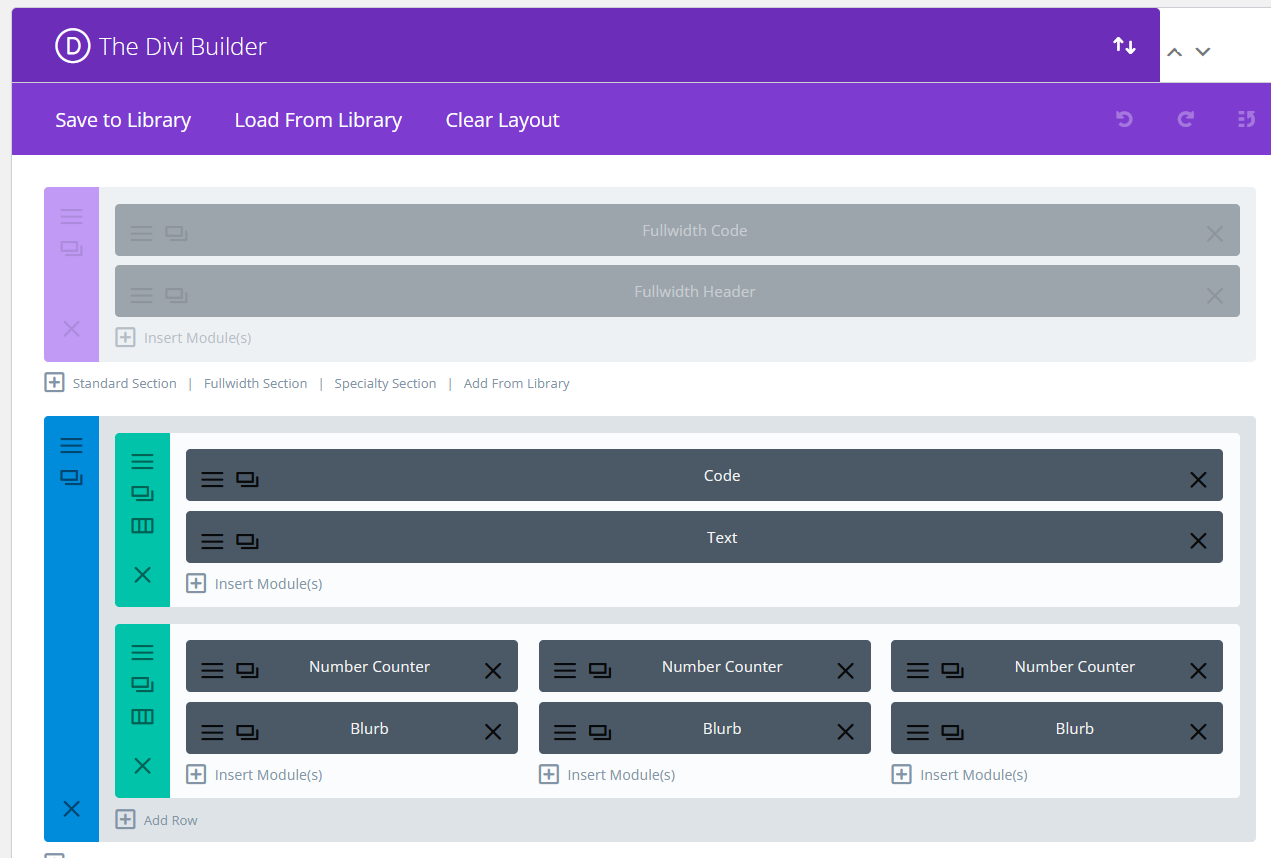Image resolution: width=1271 pixels, height=858 pixels.
Task: Remove first column Number Counter module
Action: click(x=493, y=671)
